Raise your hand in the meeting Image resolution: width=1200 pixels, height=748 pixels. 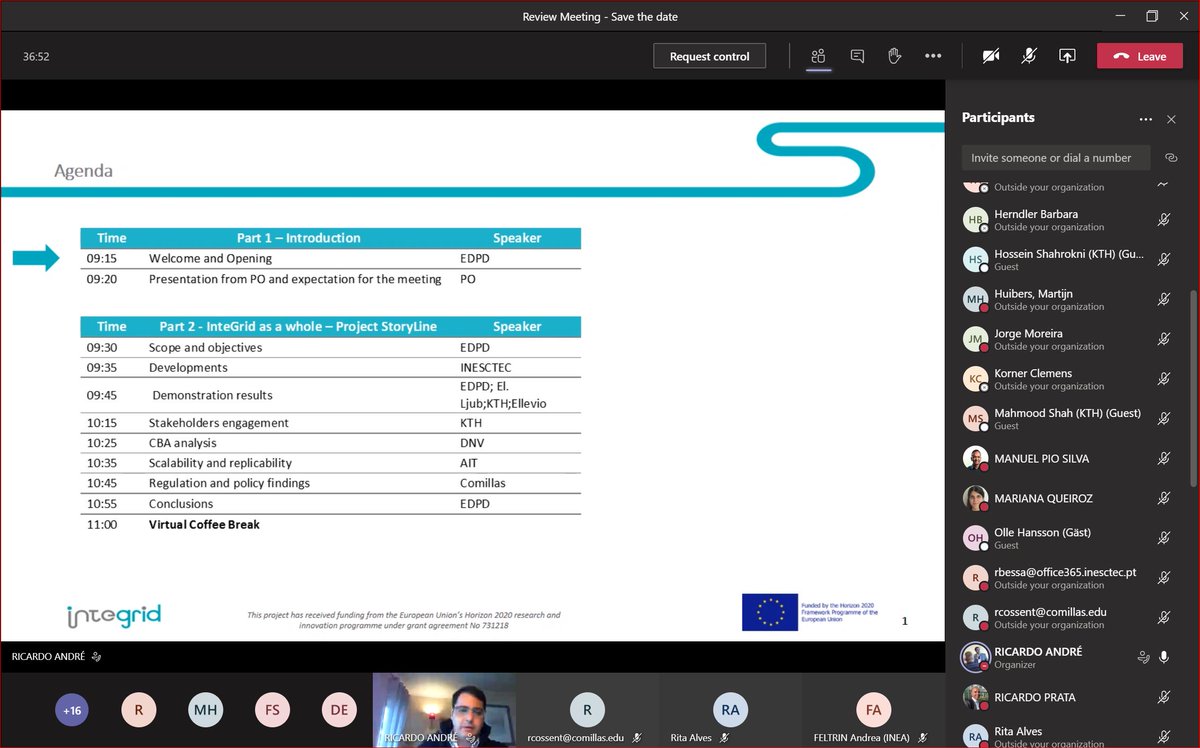click(894, 56)
